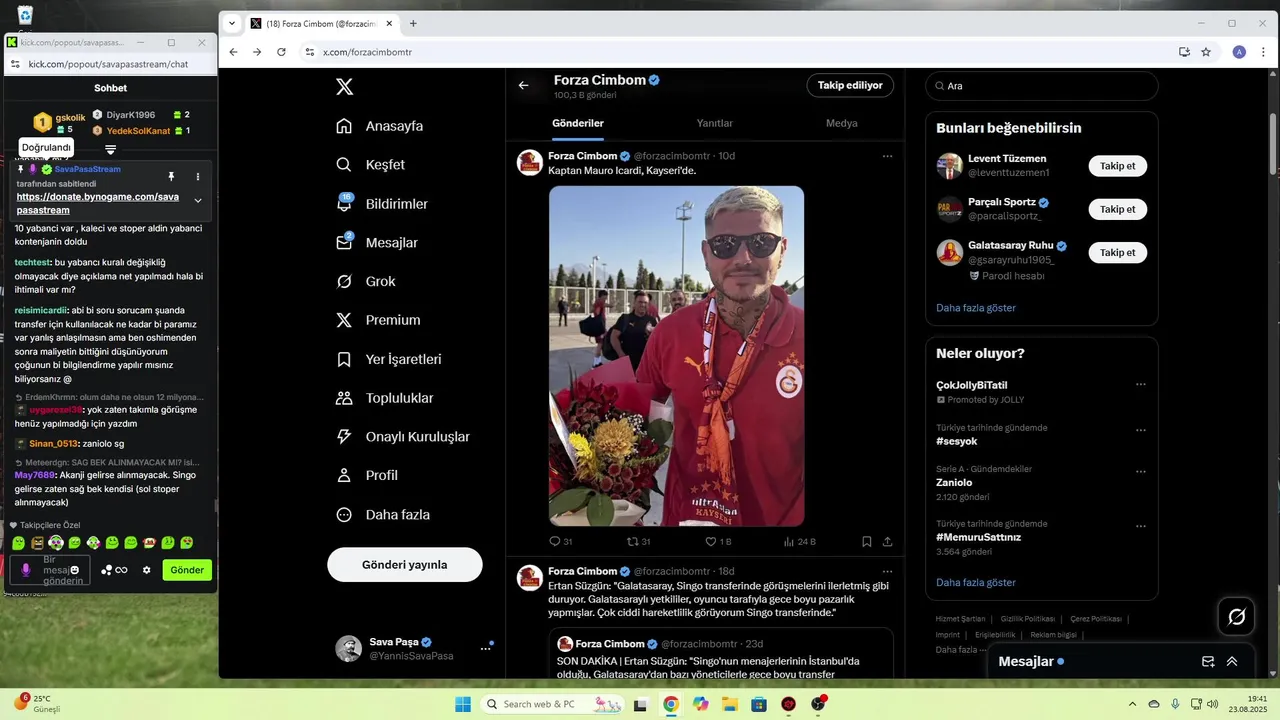The image size is (1280, 720).
Task: Reload the X page in Chrome
Action: pyautogui.click(x=281, y=52)
